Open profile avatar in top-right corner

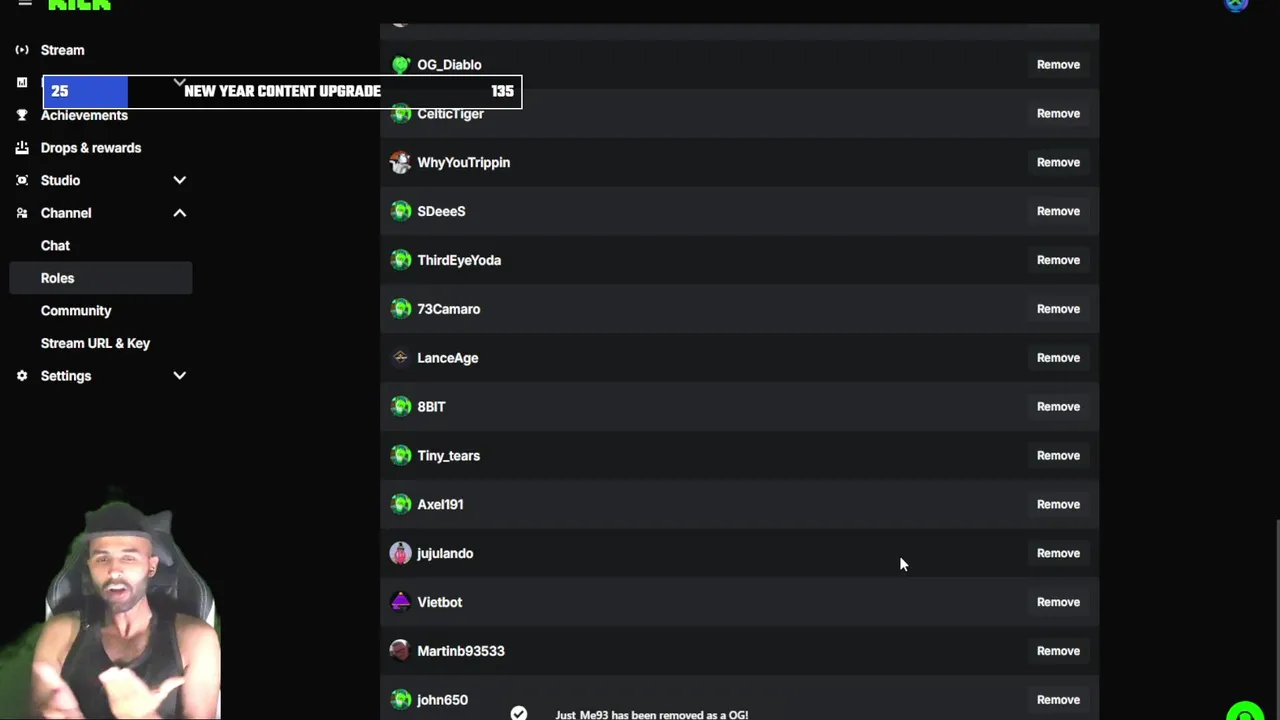pos(1237,4)
